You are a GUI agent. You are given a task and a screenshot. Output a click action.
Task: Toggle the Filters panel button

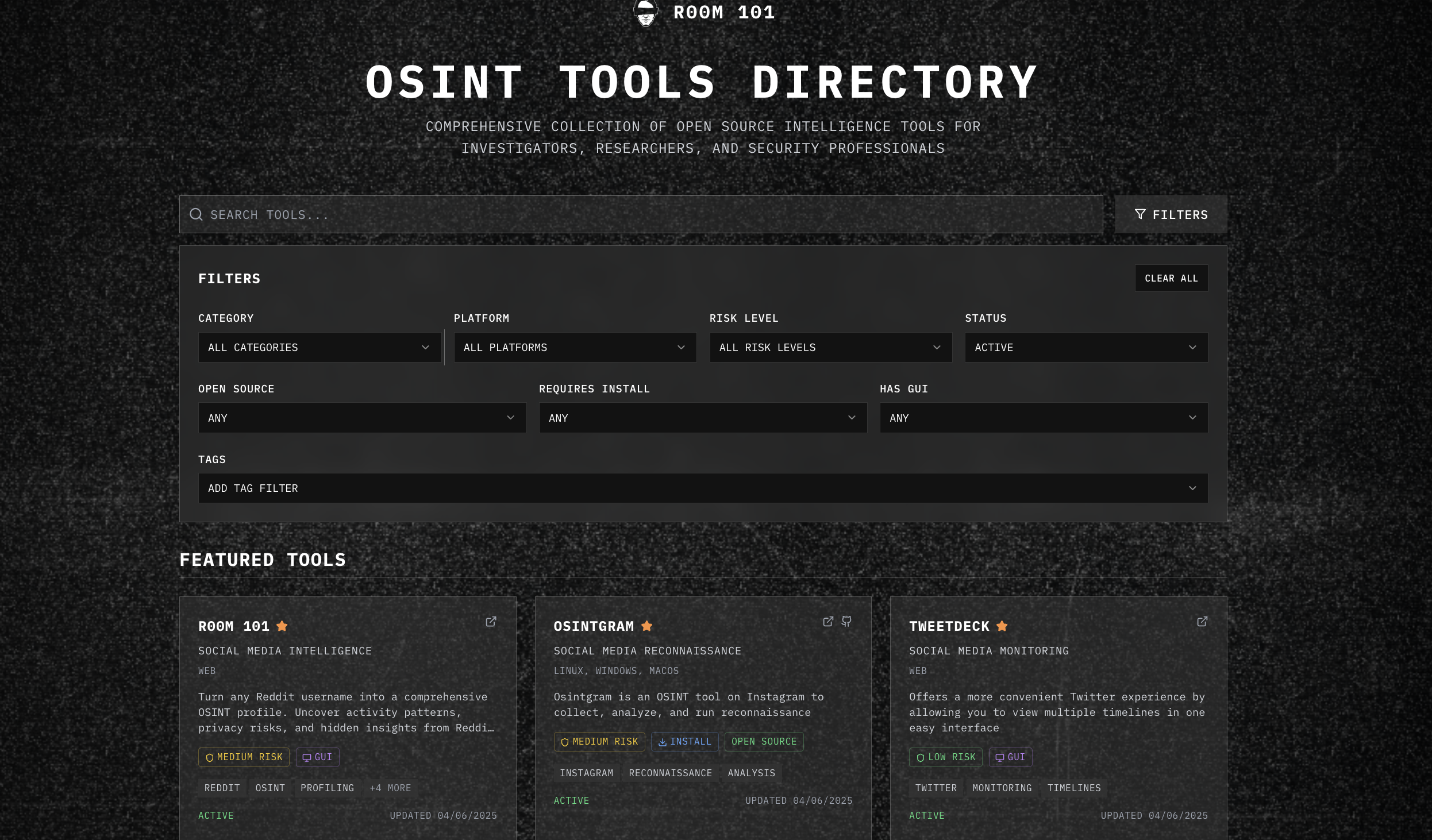1171,214
